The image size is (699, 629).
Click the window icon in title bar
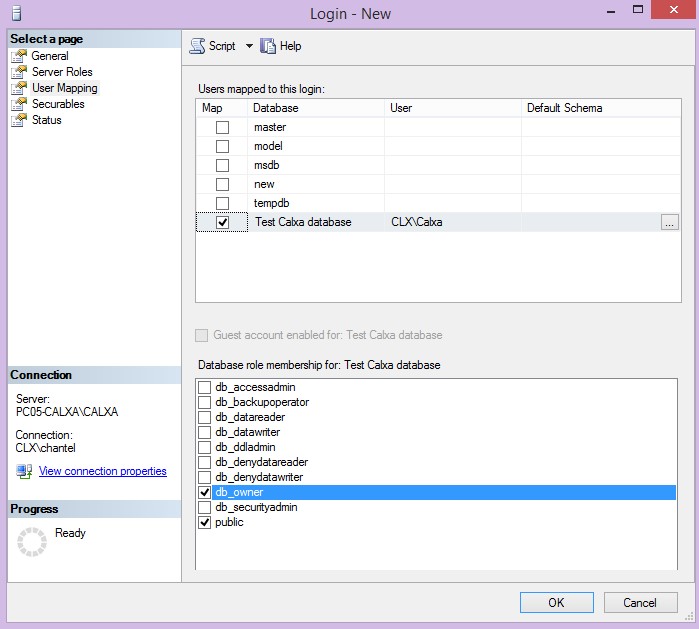(16, 12)
